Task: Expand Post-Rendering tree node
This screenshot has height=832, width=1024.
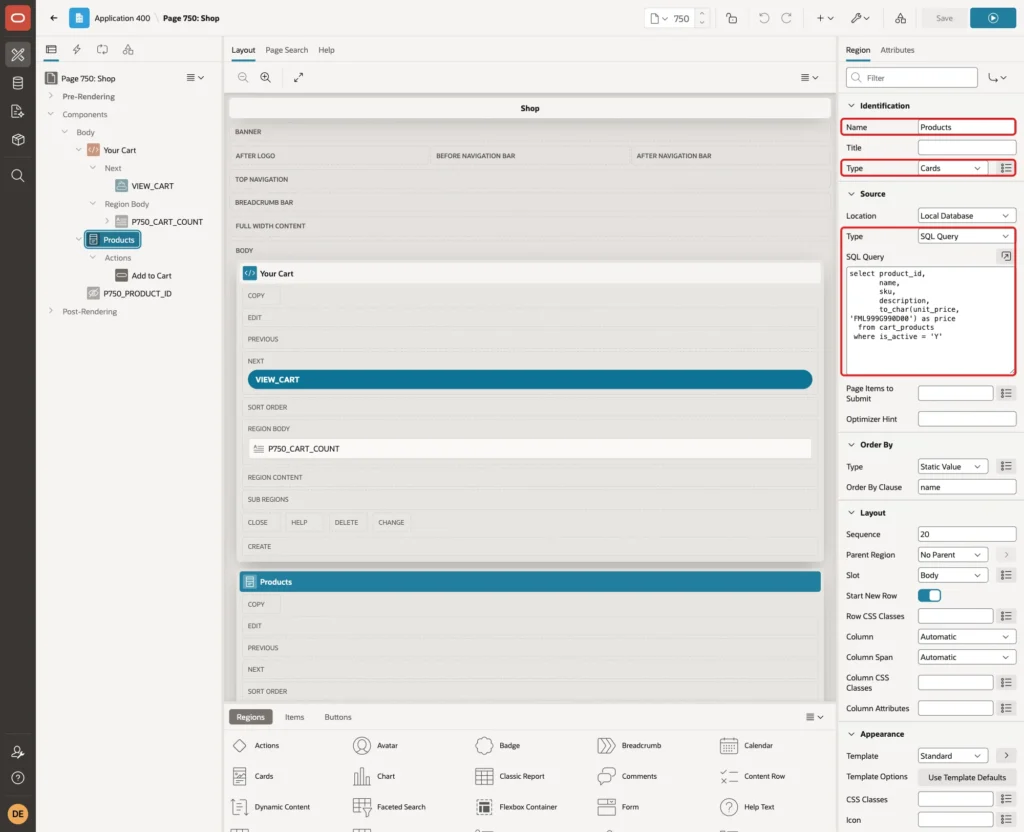Action: 51,311
